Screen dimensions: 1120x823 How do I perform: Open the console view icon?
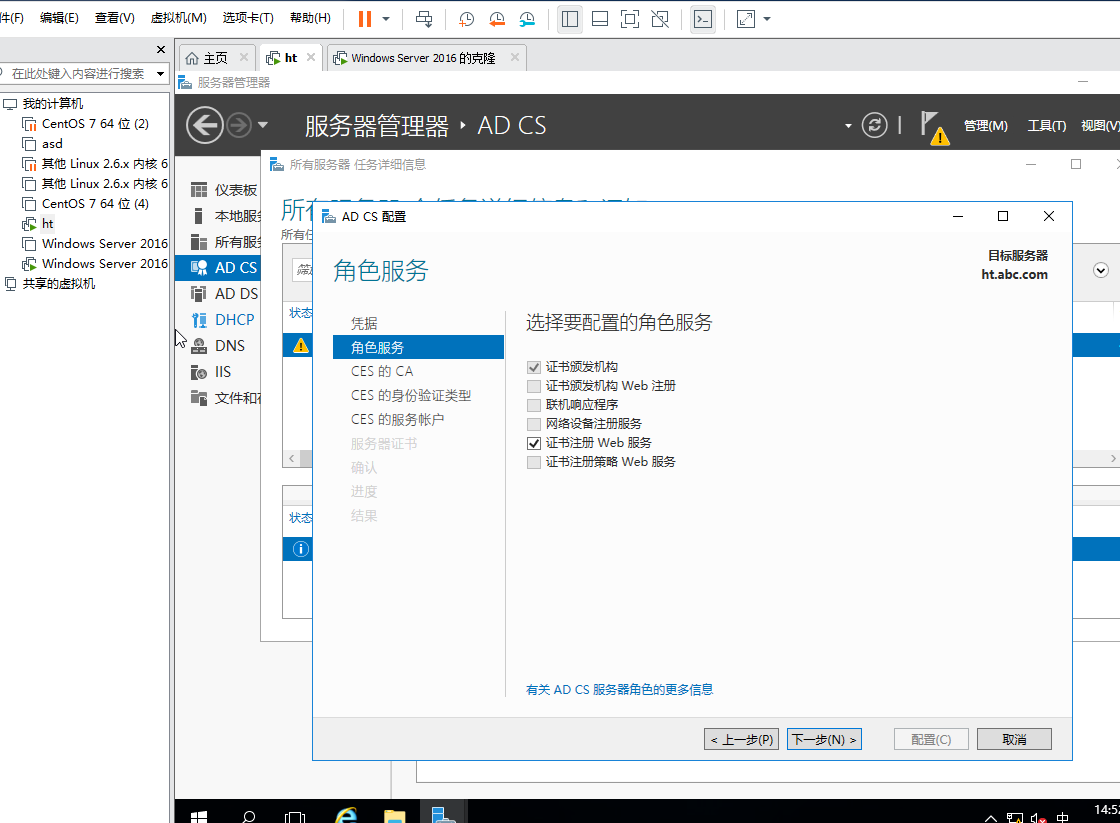tap(703, 19)
